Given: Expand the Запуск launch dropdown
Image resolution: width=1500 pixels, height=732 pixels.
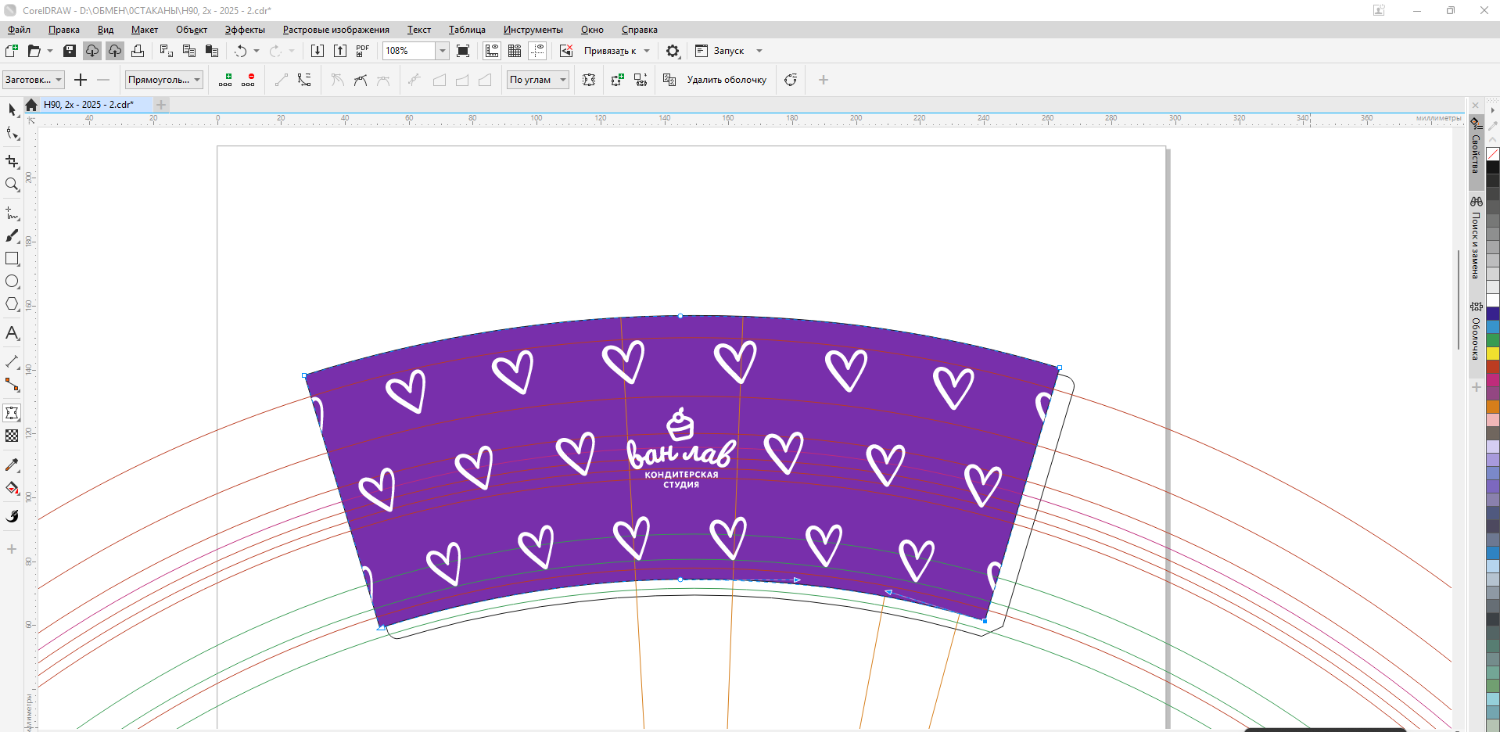Looking at the screenshot, I should pyautogui.click(x=759, y=50).
